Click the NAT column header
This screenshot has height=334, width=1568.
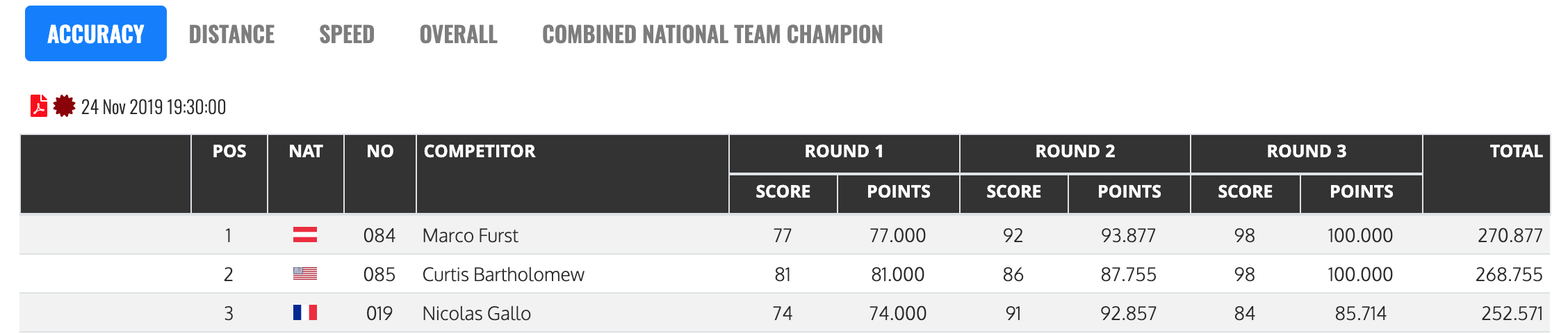coord(306,152)
